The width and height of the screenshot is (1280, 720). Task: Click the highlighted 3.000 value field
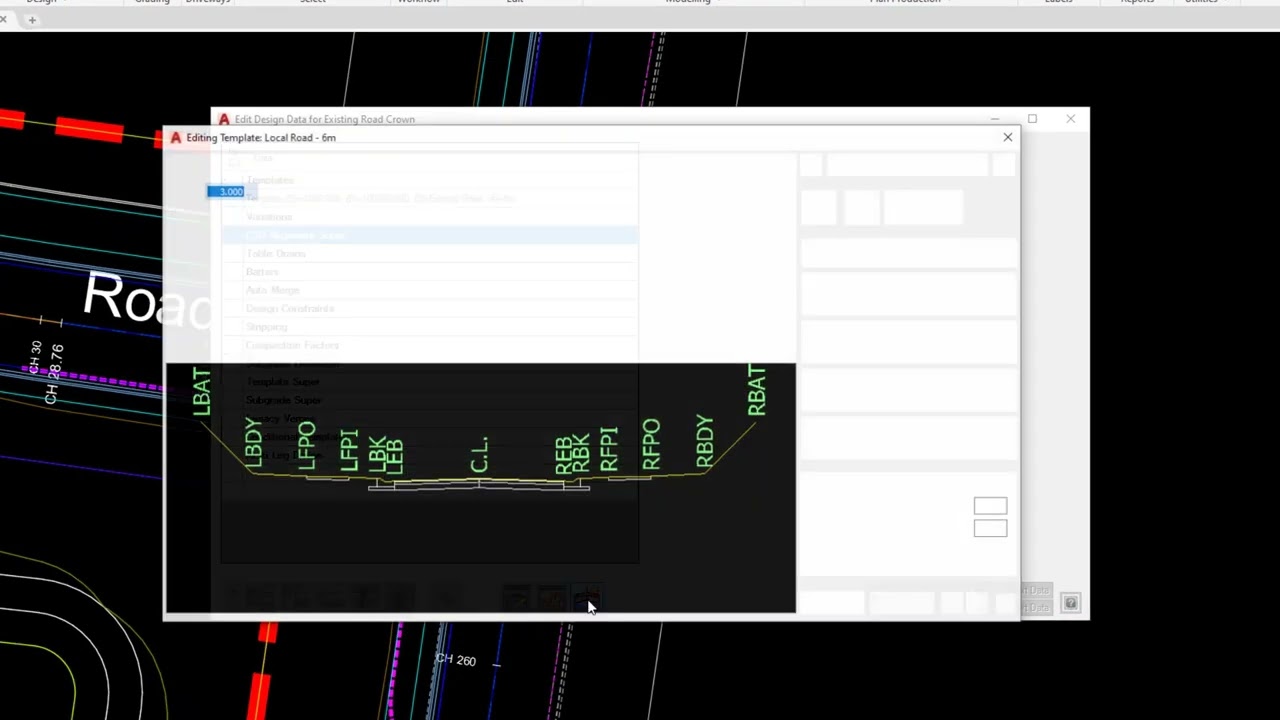tap(231, 192)
